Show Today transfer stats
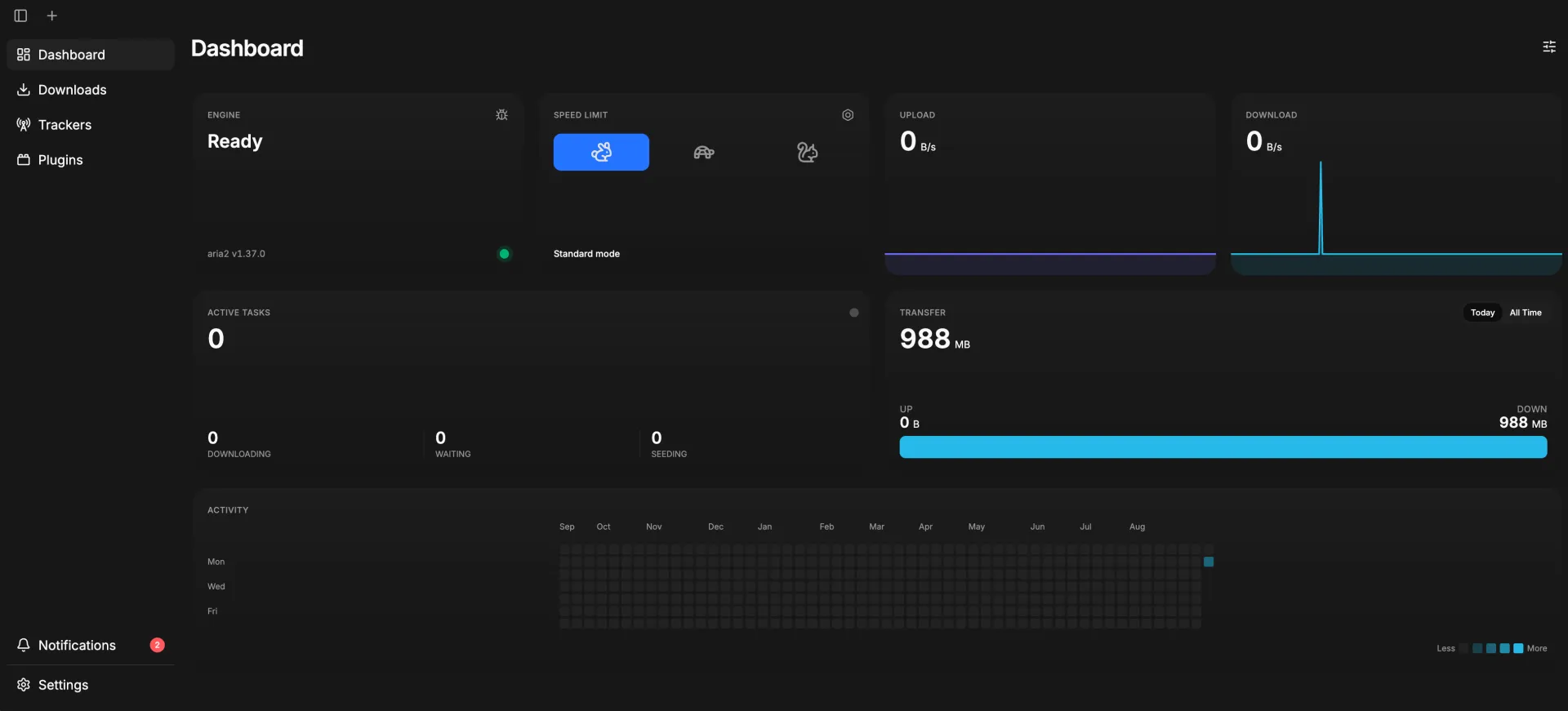 1482,313
